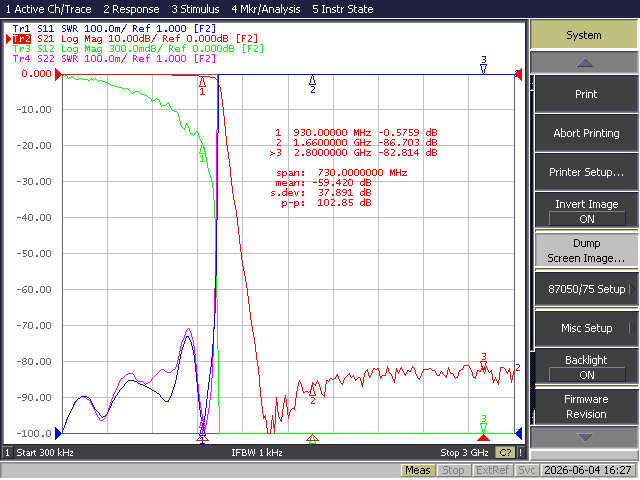Click Firmware Revision softkey
640x480 pixels.
coord(586,407)
